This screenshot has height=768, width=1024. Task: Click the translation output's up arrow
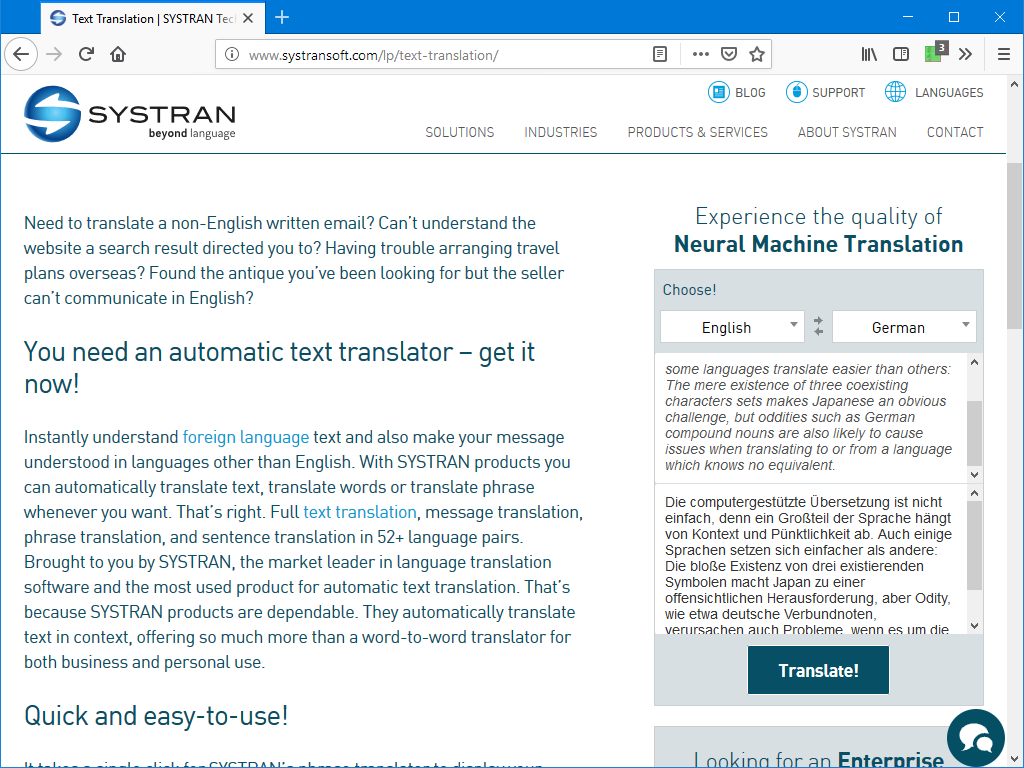(x=974, y=494)
